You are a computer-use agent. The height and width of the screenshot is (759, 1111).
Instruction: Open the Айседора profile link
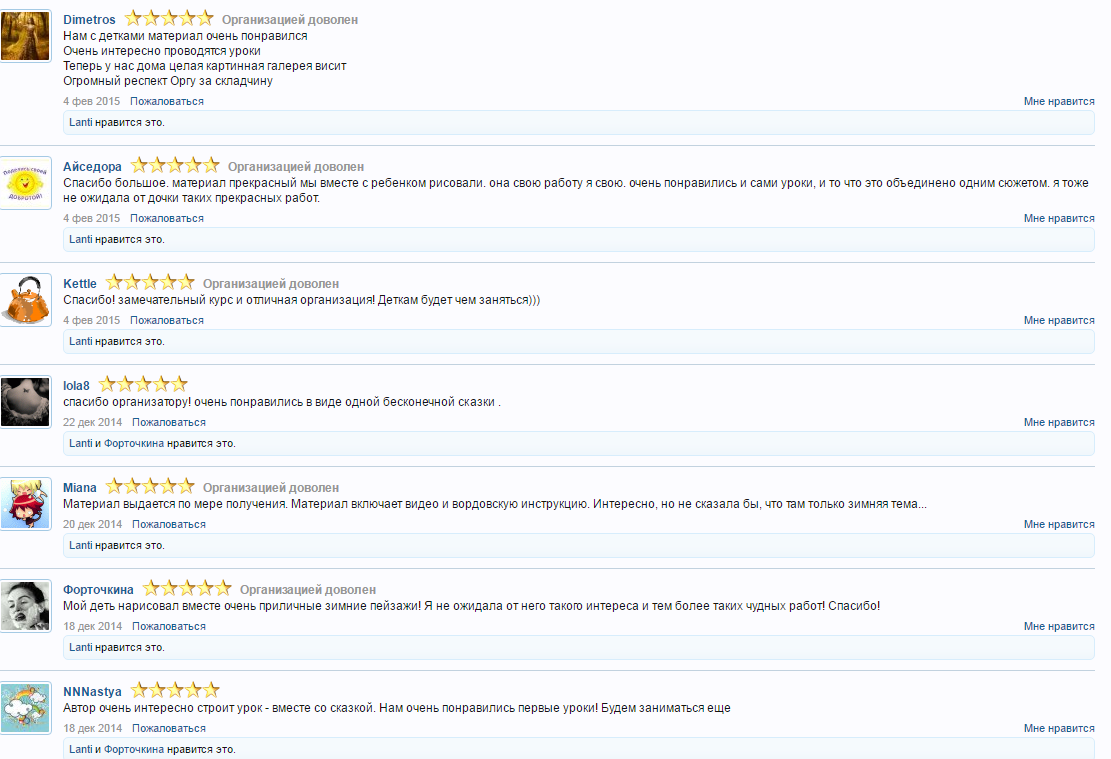pyautogui.click(x=92, y=167)
